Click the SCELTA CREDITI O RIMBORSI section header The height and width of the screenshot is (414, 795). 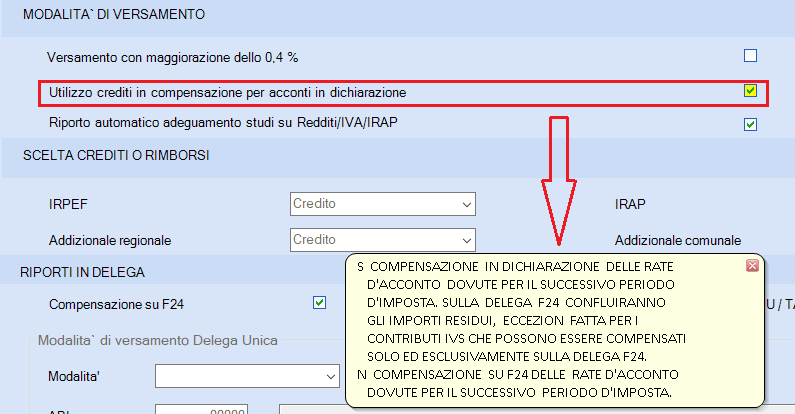click(116, 156)
